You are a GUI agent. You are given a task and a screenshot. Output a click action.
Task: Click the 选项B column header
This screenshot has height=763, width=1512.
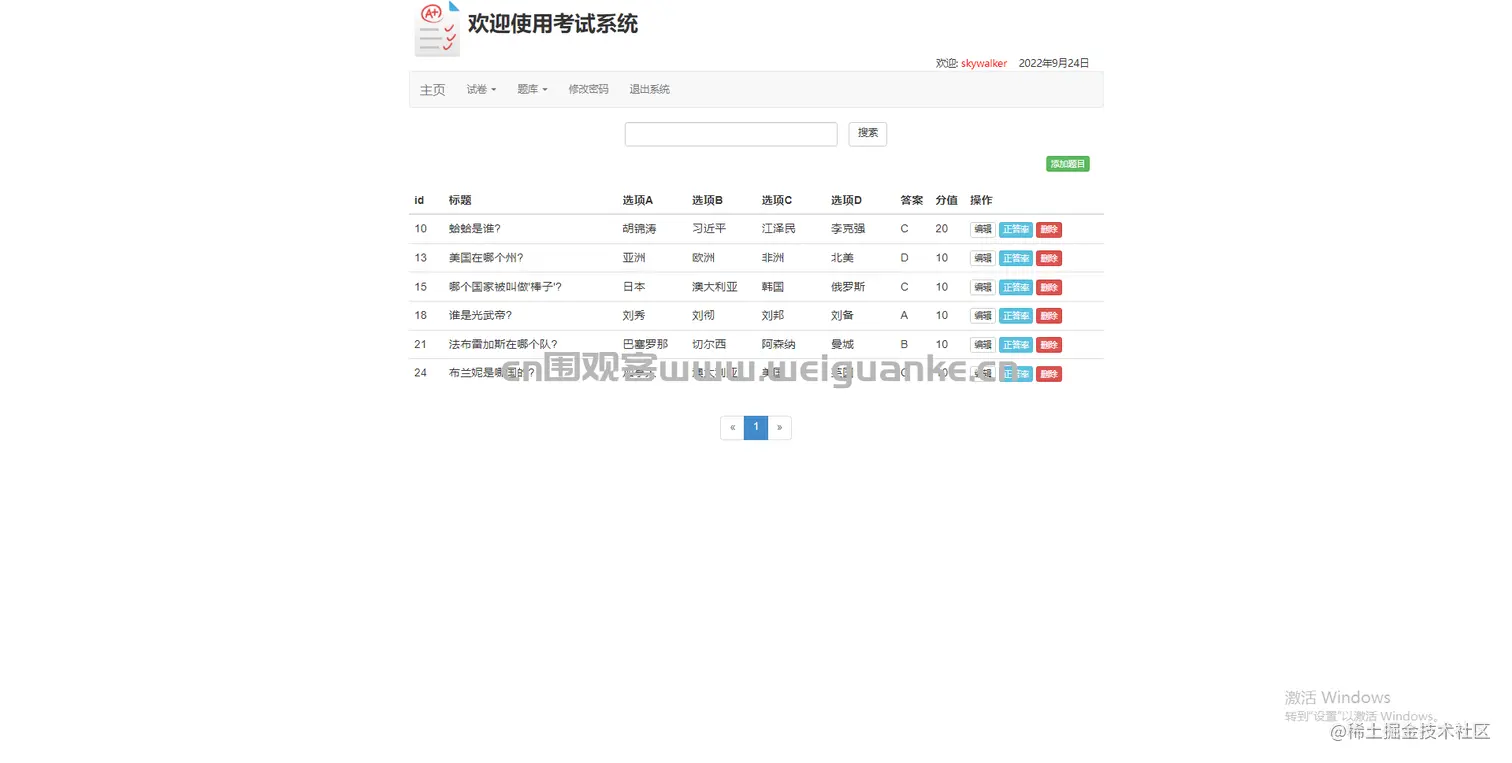pyautogui.click(x=707, y=200)
